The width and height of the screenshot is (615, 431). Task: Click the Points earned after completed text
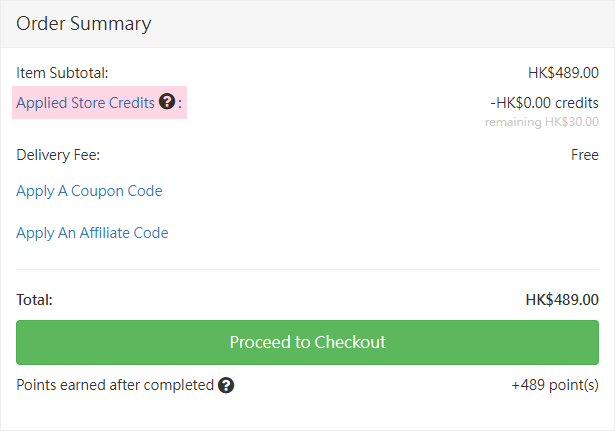pos(115,385)
